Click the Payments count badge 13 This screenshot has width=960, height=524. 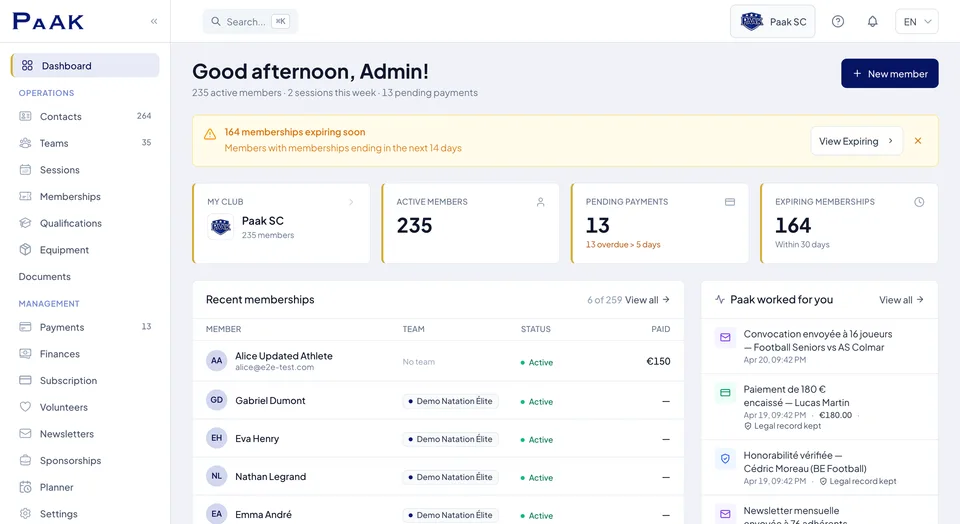[146, 326]
